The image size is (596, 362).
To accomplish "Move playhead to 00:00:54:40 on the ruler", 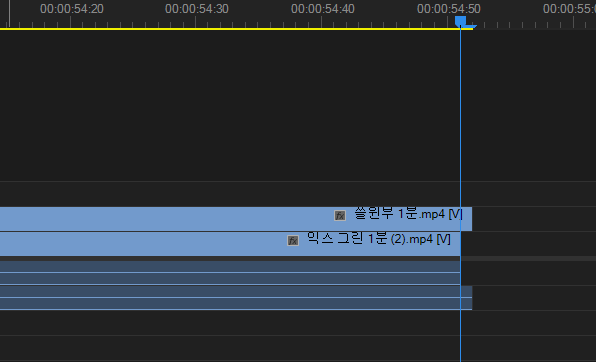I will pos(323,9).
